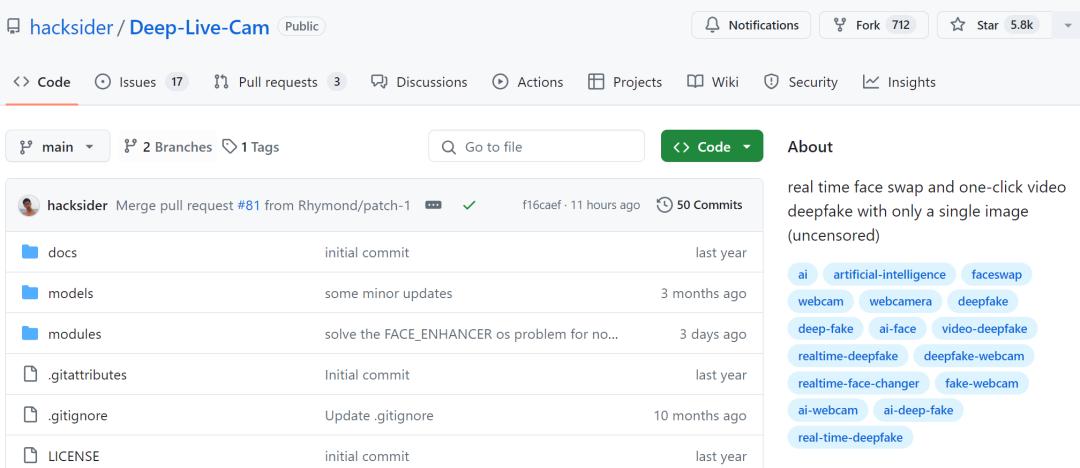Select the faceswap topic tag
Screen dimensions: 1080x468
996,274
